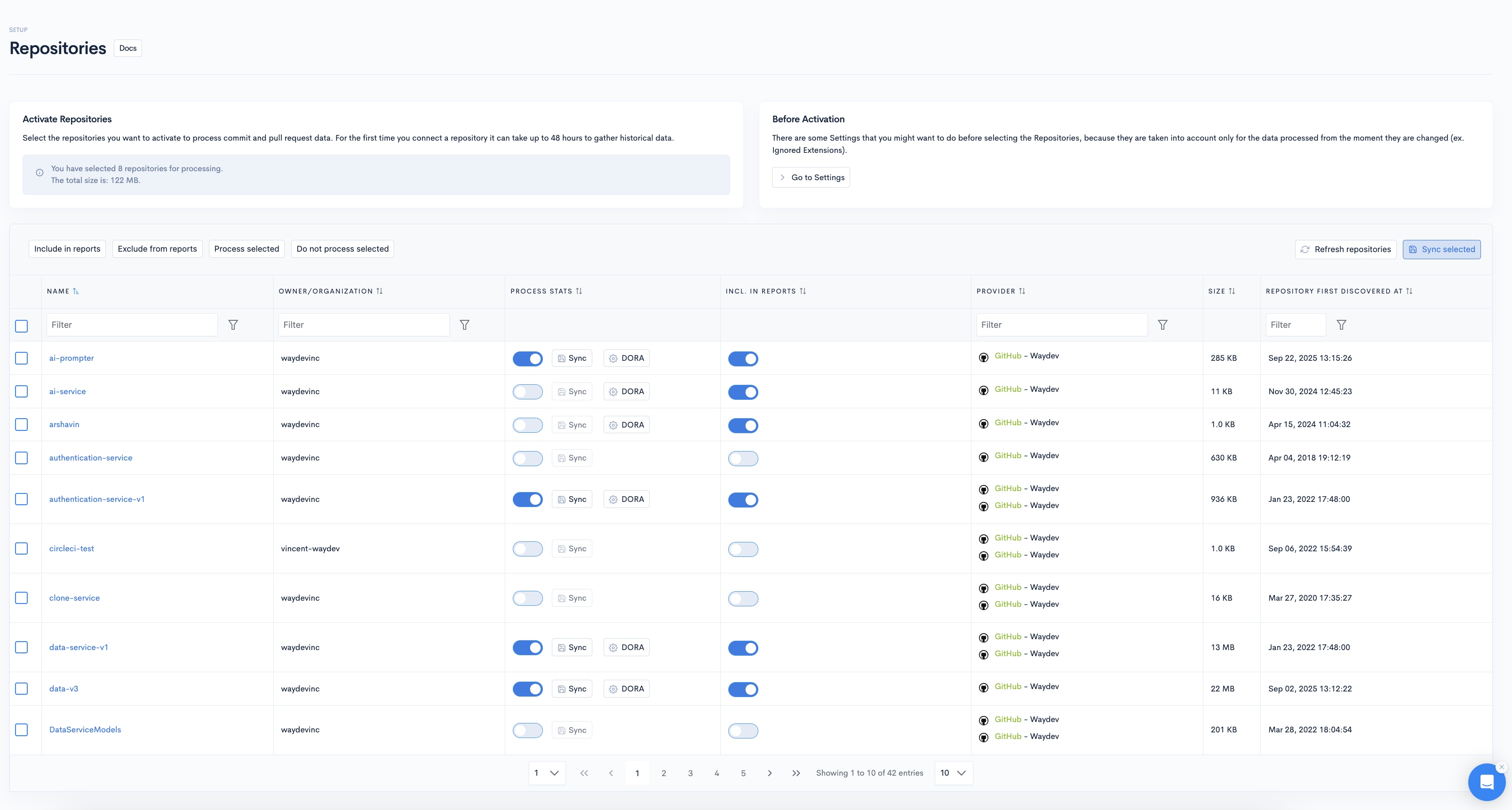This screenshot has width=1512, height=810.
Task: Go to the last page of results
Action: [796, 773]
